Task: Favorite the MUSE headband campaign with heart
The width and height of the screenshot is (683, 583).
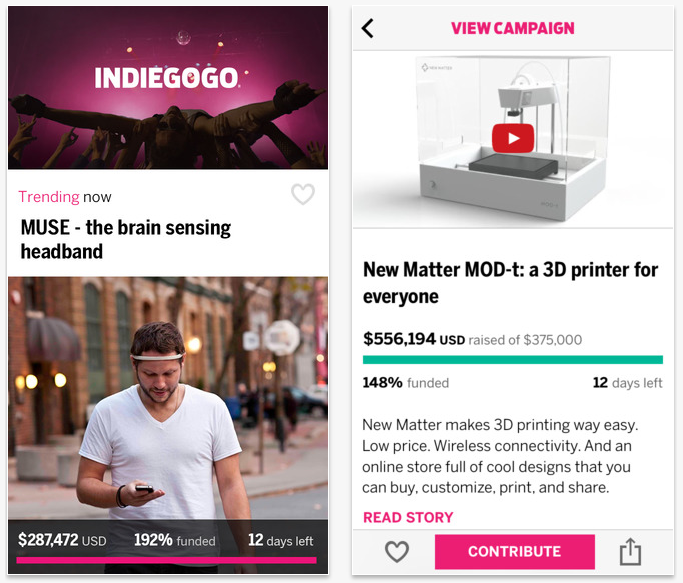Action: pyautogui.click(x=302, y=195)
